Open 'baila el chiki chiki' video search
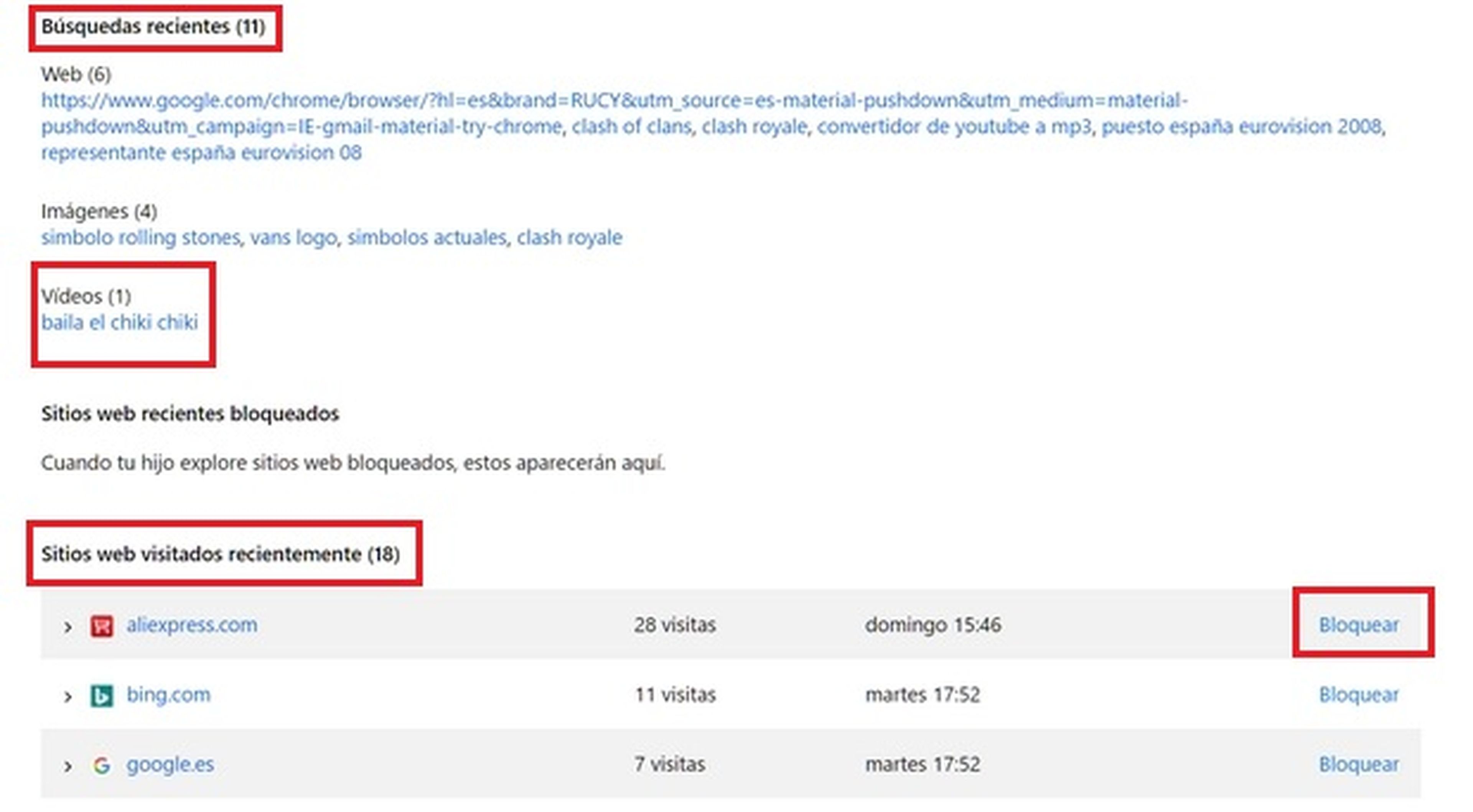The image size is (1473, 812). pos(120,322)
